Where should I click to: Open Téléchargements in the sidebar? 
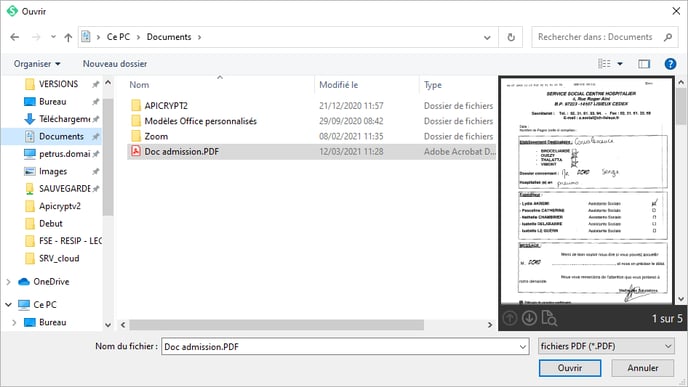point(64,119)
